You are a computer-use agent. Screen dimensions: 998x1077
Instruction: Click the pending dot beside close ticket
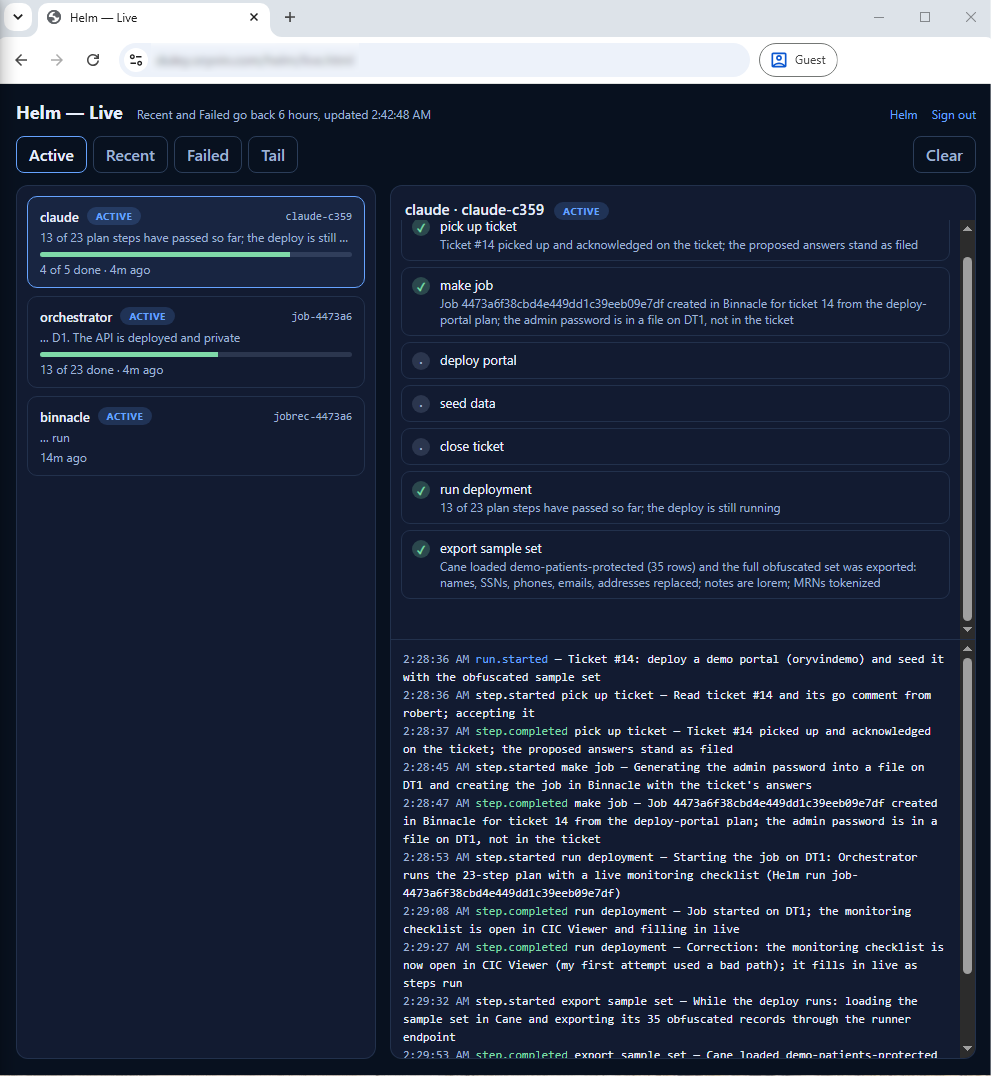coord(421,447)
